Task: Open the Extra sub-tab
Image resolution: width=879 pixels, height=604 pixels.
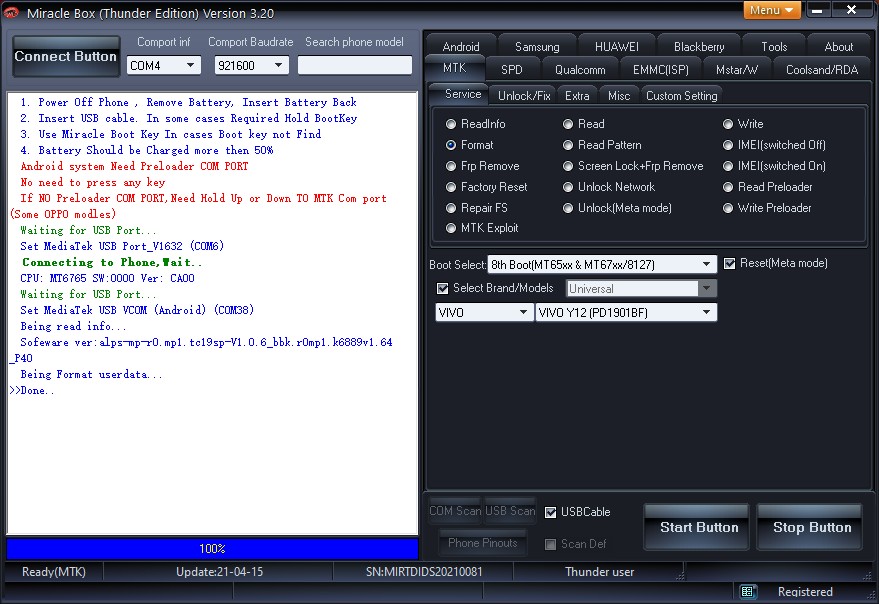Action: coord(577,96)
